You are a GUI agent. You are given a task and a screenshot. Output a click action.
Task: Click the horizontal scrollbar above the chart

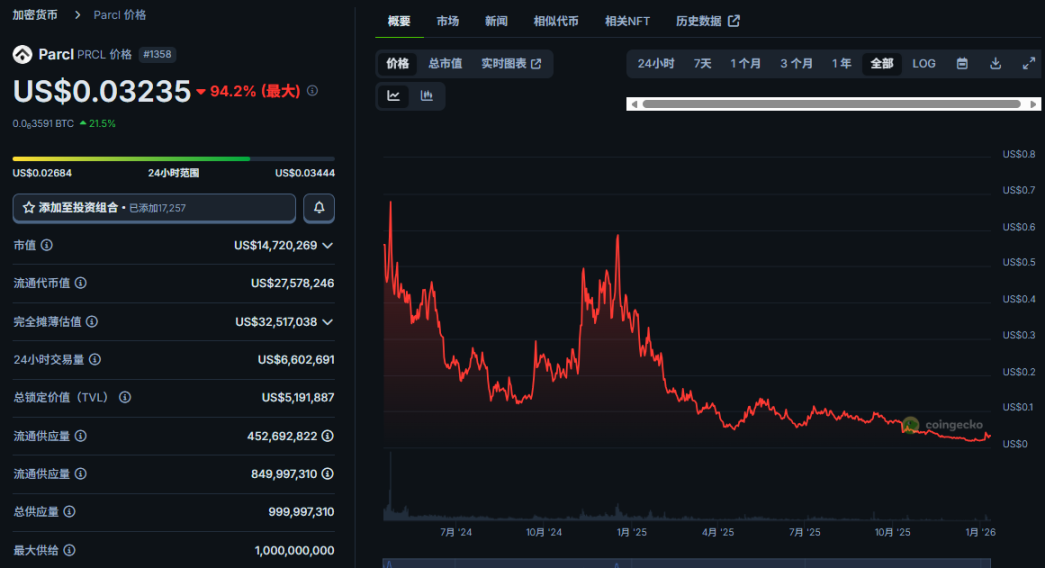point(832,103)
